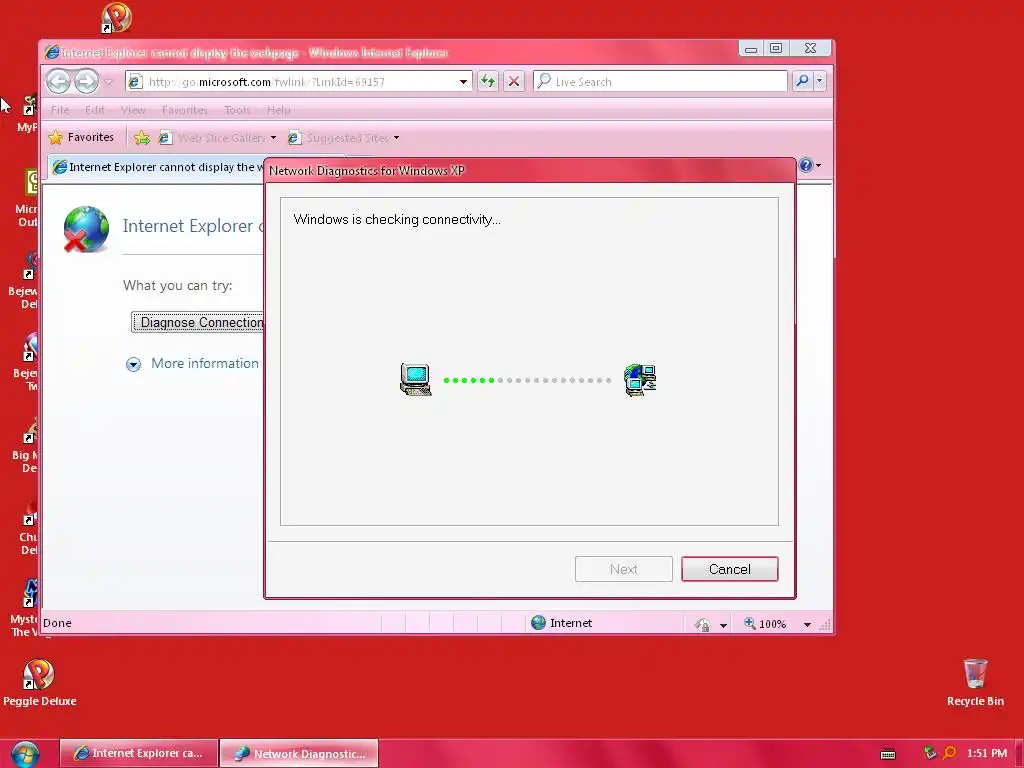Click the magnifier Search button
Viewport: 1024px width, 768px height.
pyautogui.click(x=802, y=81)
